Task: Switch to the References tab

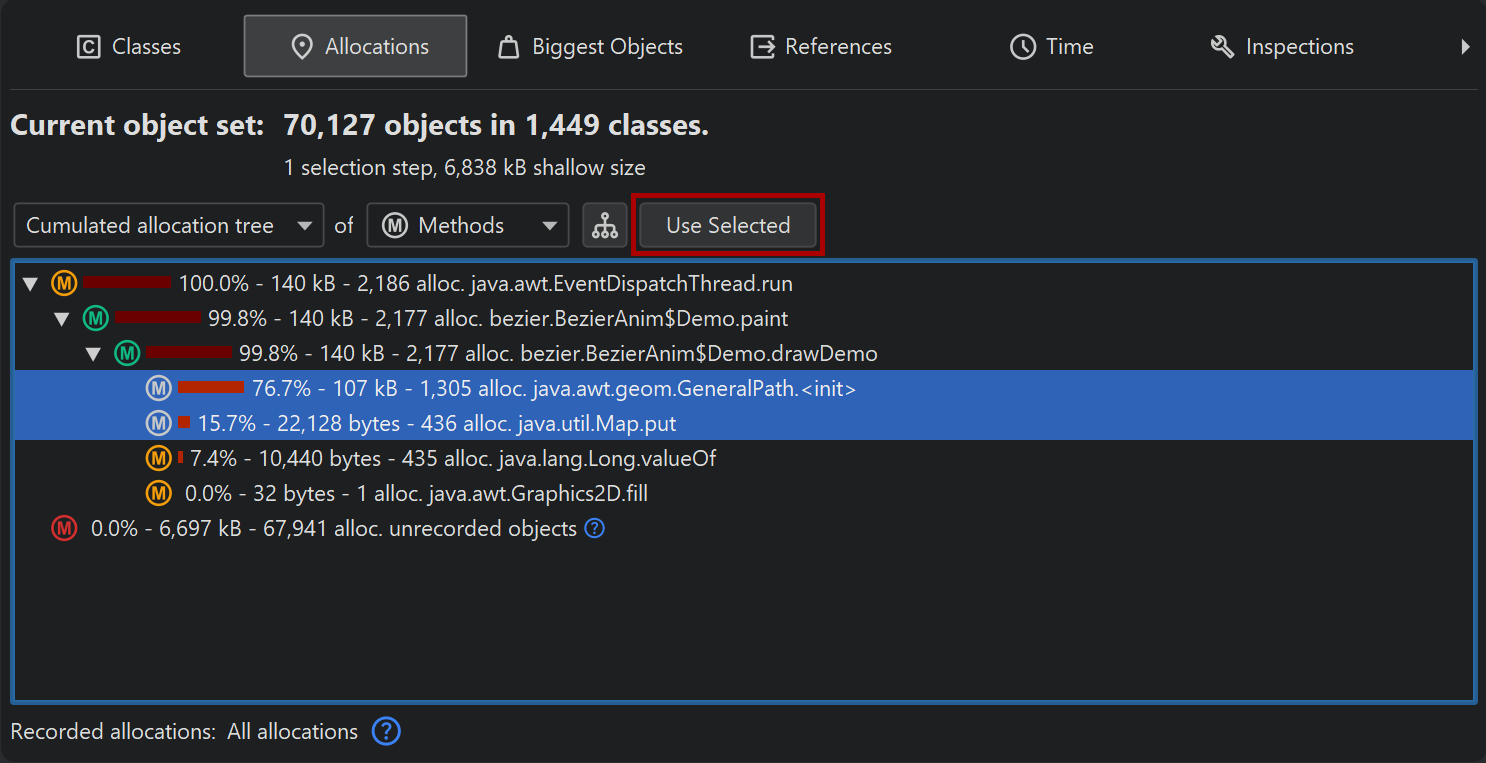Action: [821, 47]
